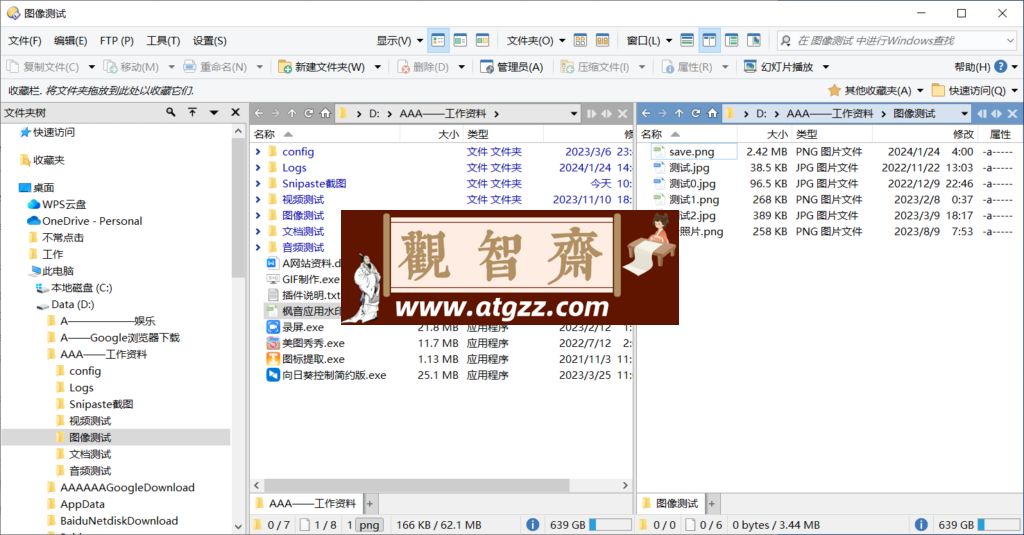Click the left pane horizontal scrollbar
1024x535 pixels.
417,485
